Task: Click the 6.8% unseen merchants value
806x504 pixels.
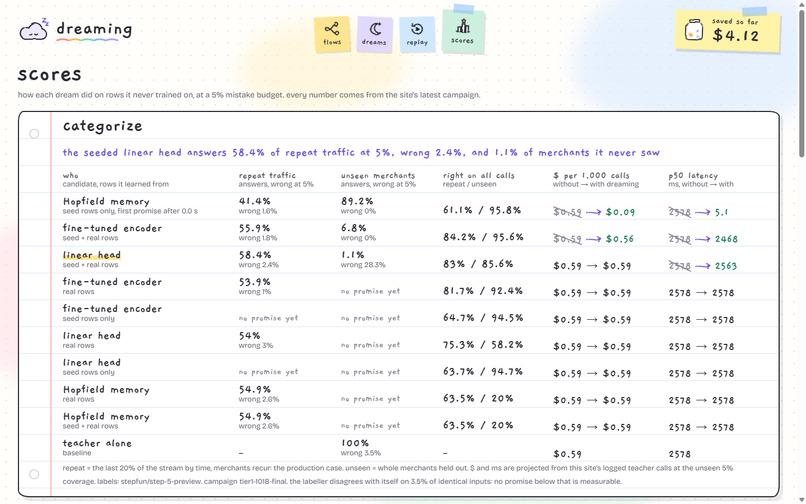Action: point(352,228)
